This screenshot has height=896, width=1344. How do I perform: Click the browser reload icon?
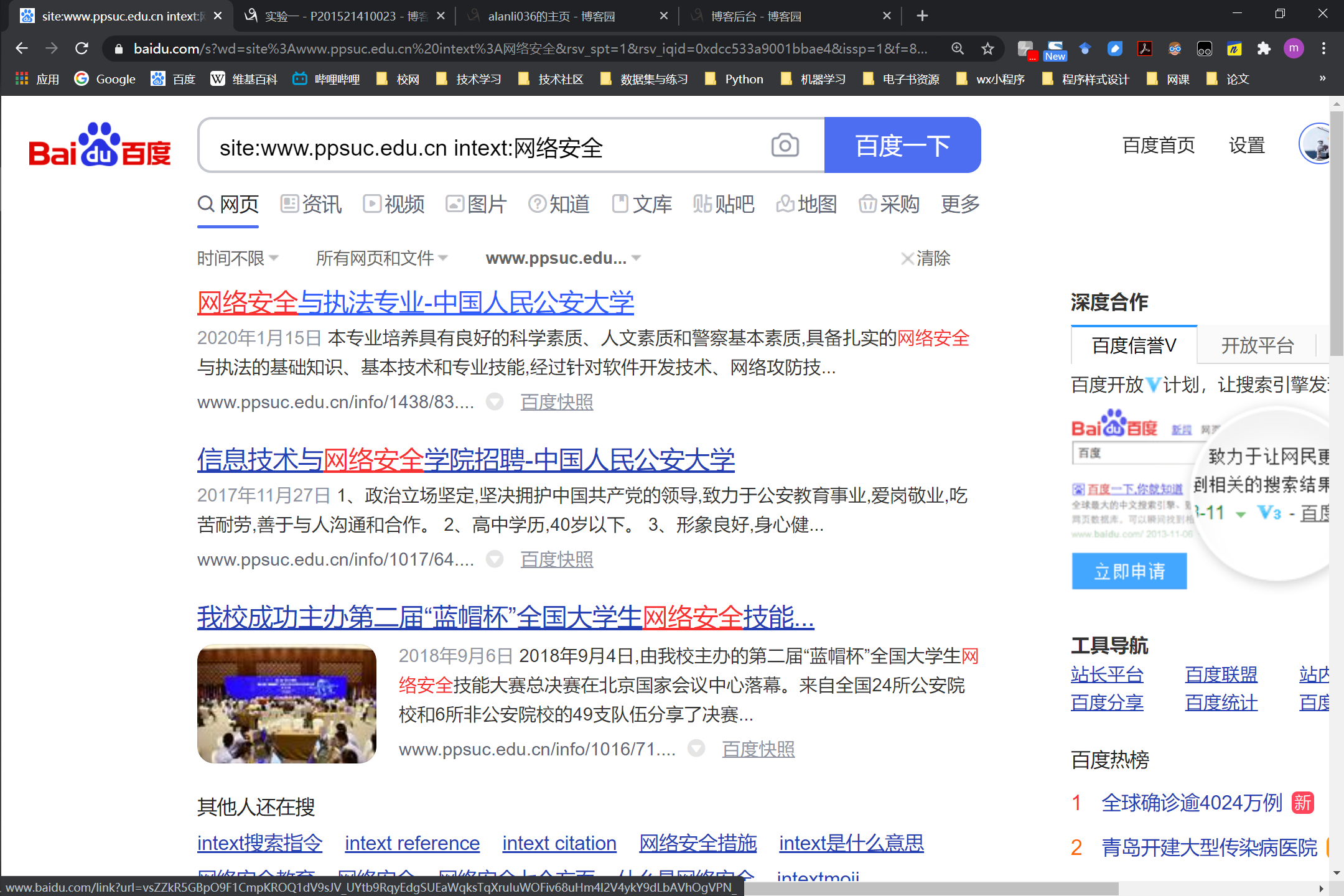pos(82,49)
